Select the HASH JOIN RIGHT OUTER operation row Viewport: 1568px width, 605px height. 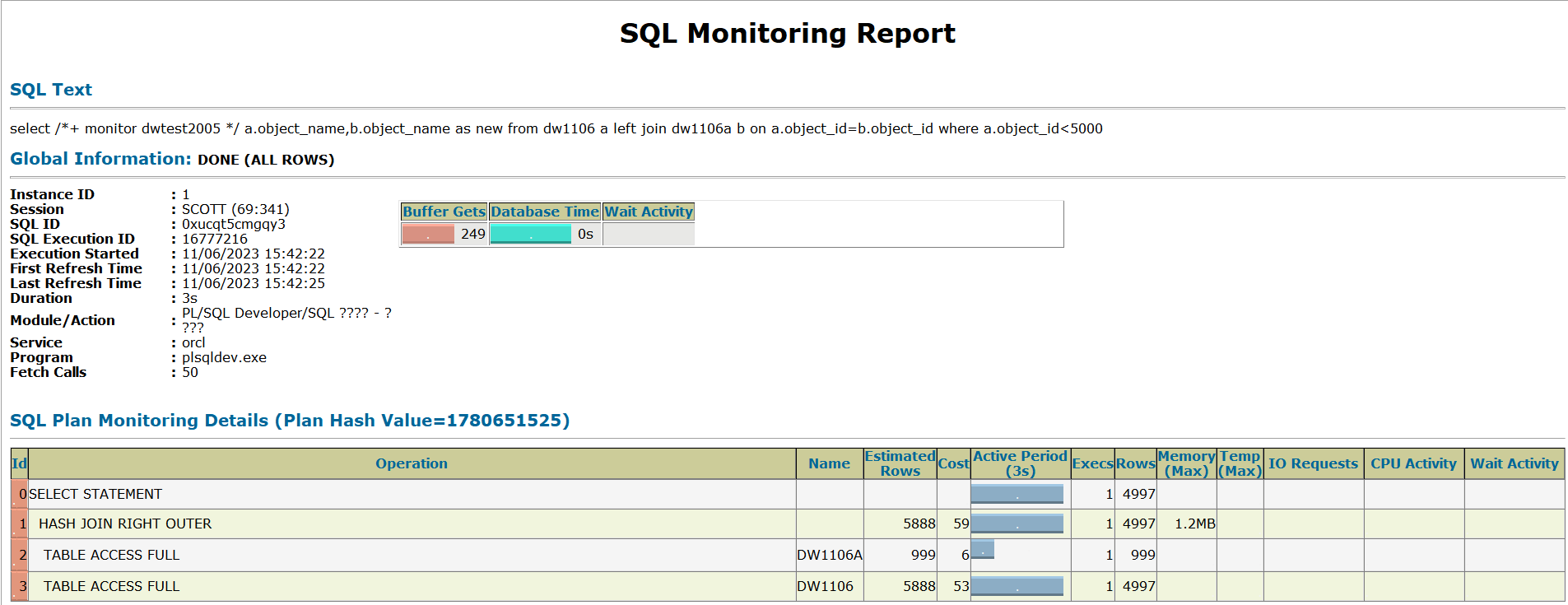(125, 524)
